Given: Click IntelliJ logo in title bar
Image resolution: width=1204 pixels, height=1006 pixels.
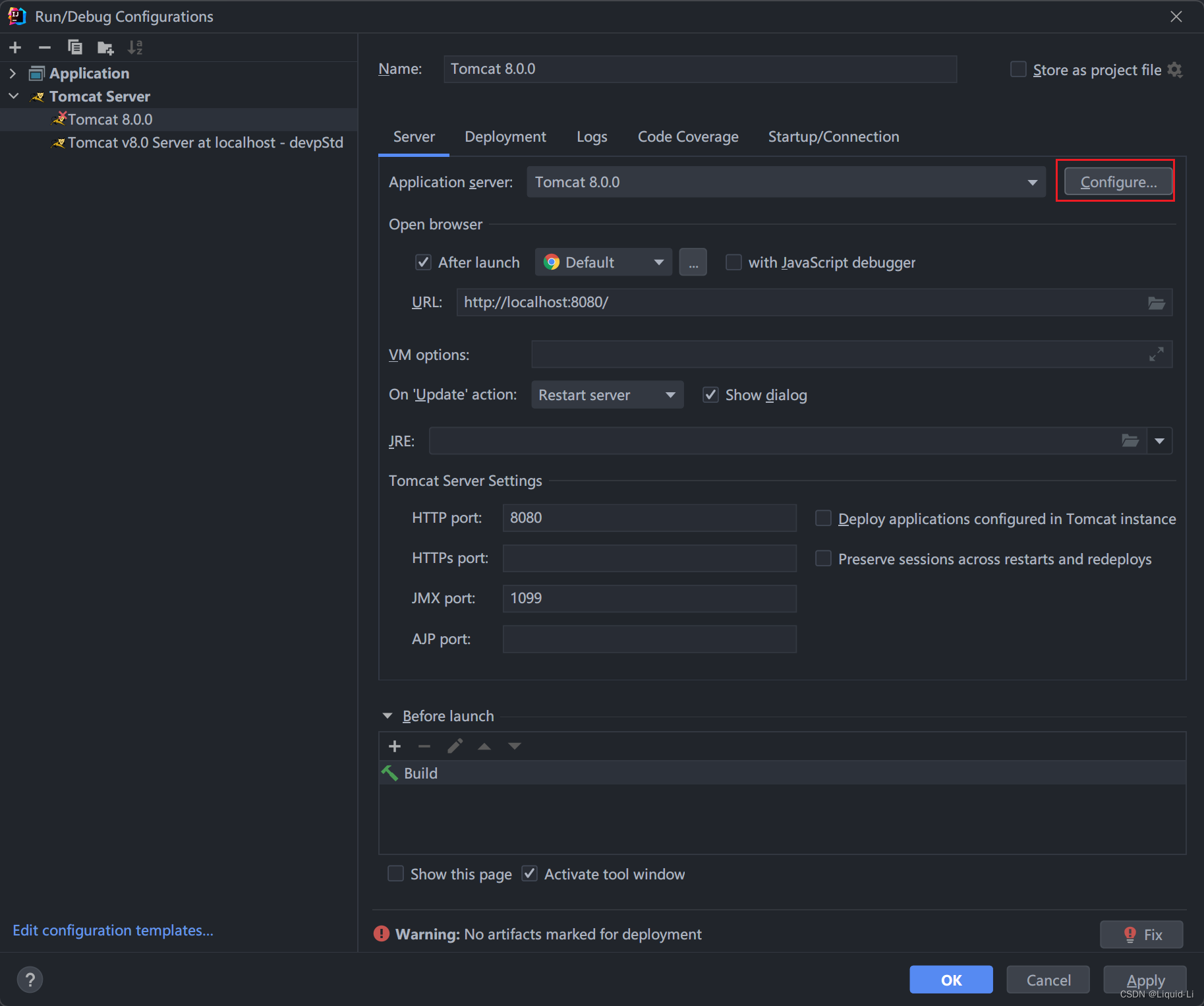Looking at the screenshot, I should click(17, 16).
